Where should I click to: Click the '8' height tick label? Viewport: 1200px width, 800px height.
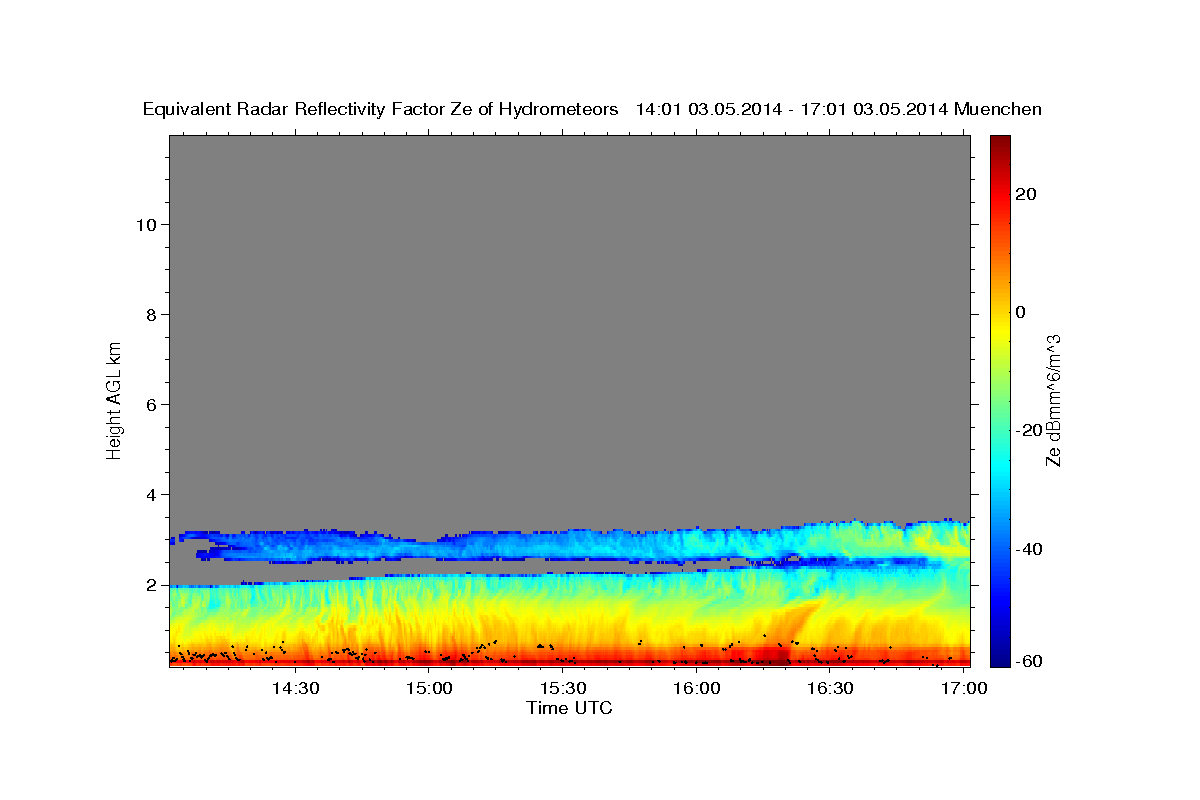pos(152,315)
